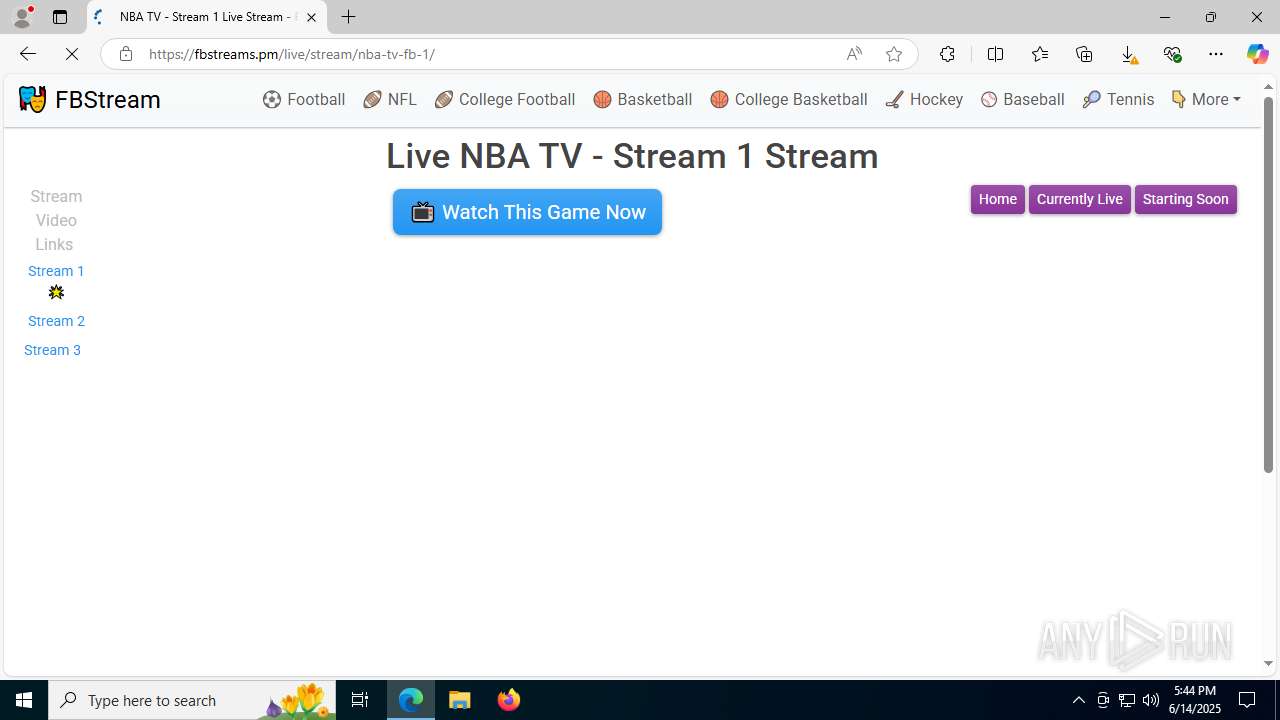Open network icon in system tray
This screenshot has height=720, width=1280.
point(1127,700)
